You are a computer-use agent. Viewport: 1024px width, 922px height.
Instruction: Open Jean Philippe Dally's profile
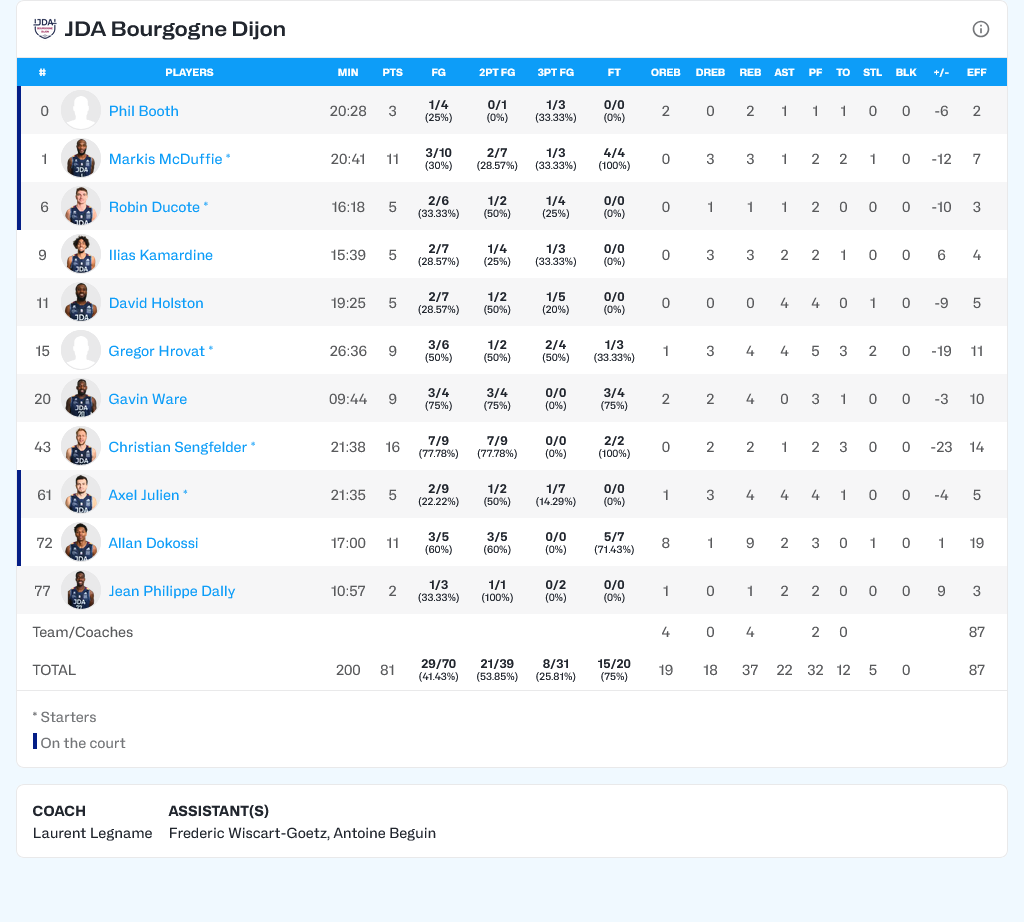point(171,591)
